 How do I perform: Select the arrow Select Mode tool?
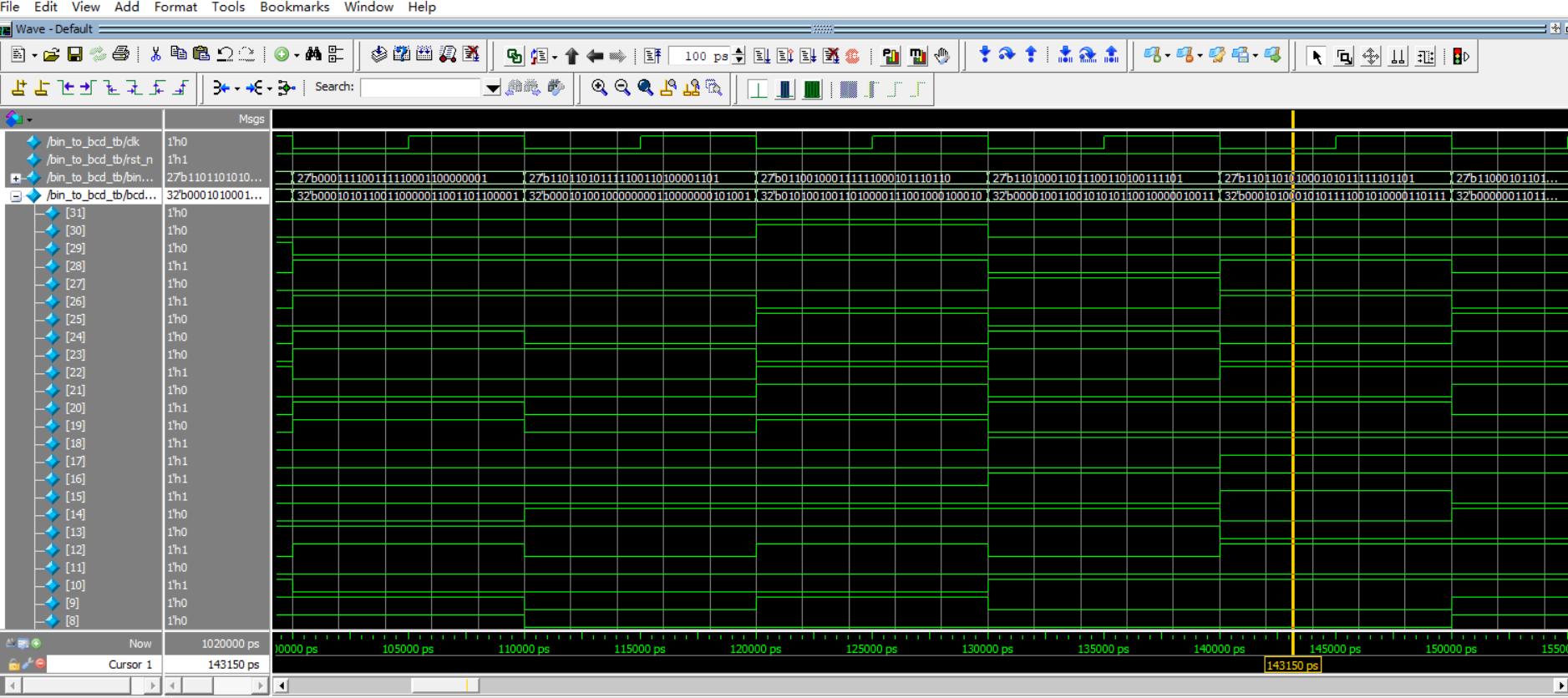pos(1317,57)
